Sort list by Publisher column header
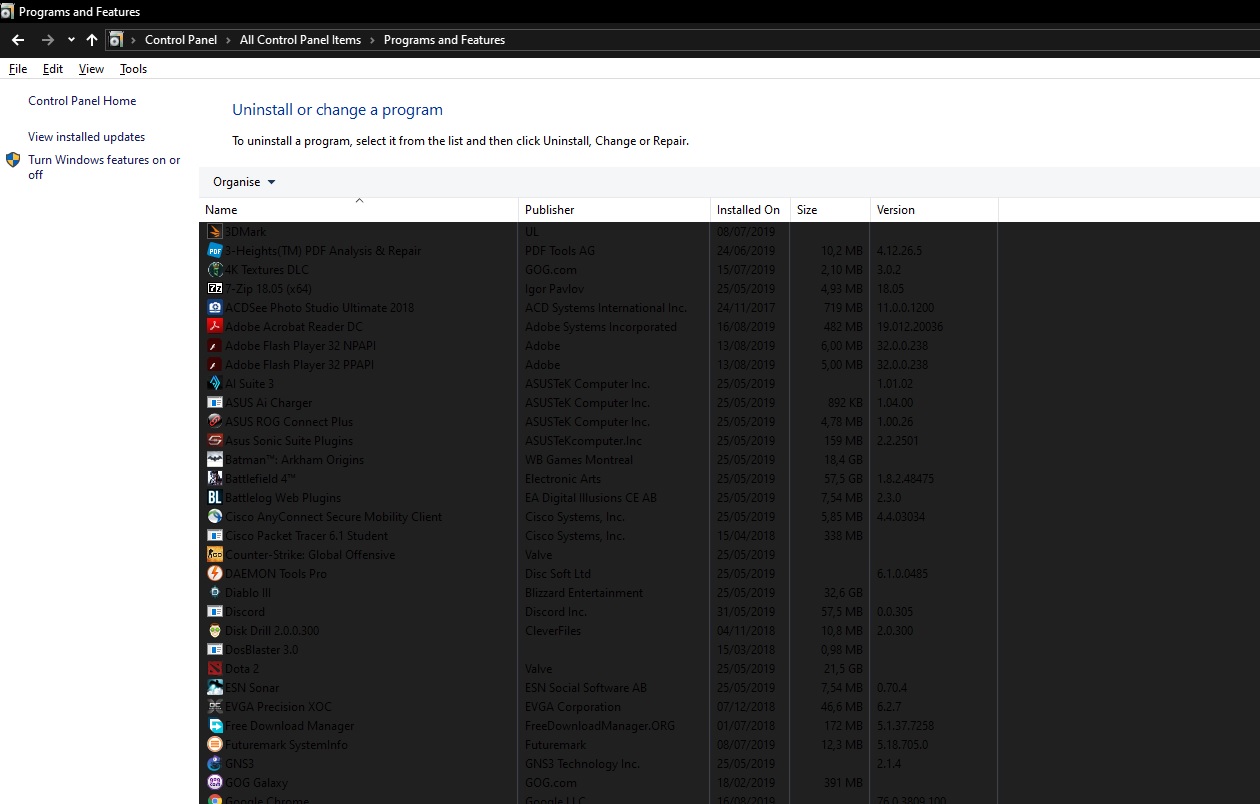Image resolution: width=1260 pixels, height=804 pixels. click(x=614, y=210)
